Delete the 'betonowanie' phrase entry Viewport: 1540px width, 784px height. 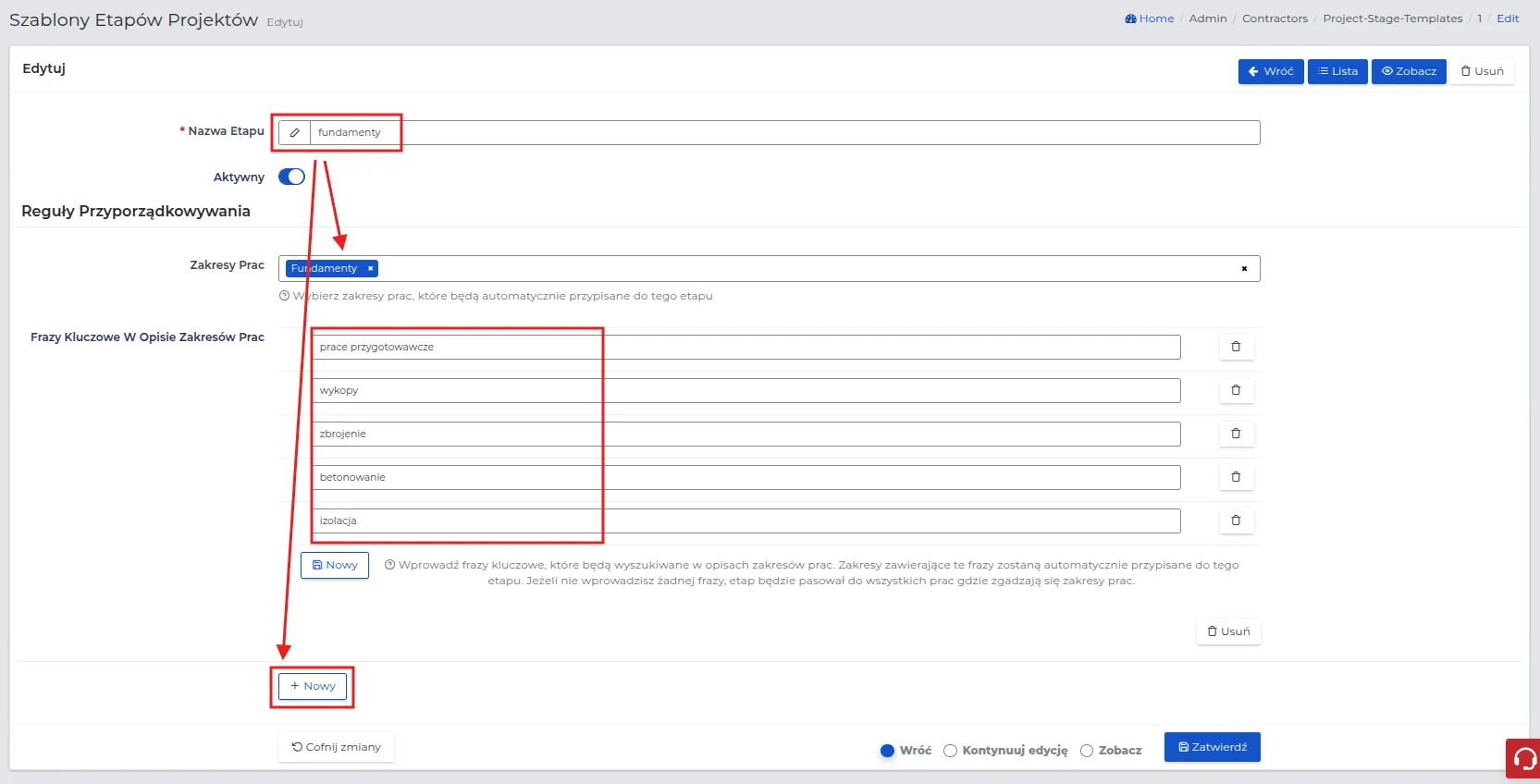click(1236, 477)
